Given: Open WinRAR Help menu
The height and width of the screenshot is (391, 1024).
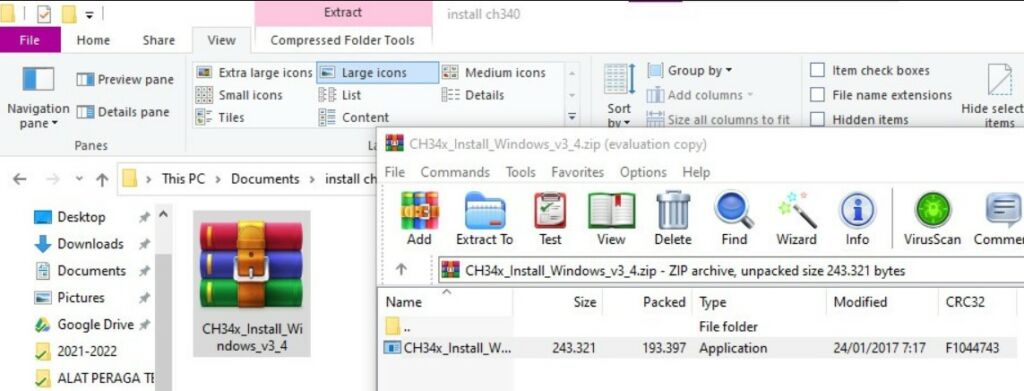Looking at the screenshot, I should coord(696,172).
